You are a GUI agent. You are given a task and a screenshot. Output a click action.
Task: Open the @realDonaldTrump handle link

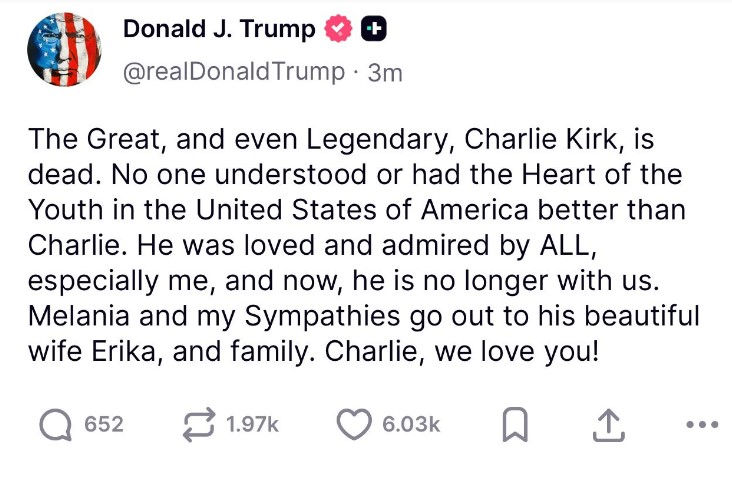(234, 72)
